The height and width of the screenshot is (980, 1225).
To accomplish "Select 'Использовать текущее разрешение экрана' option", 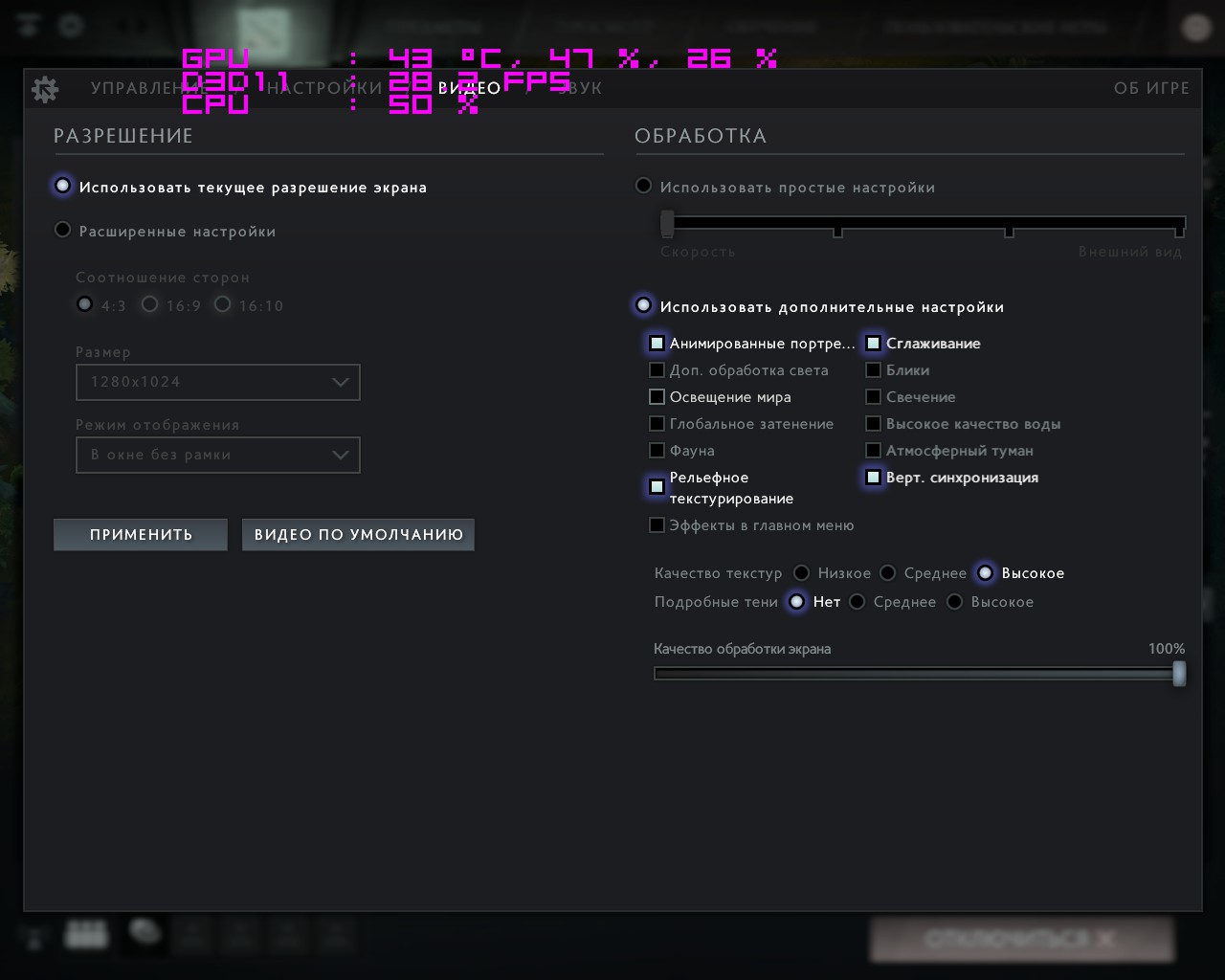I will click(63, 186).
